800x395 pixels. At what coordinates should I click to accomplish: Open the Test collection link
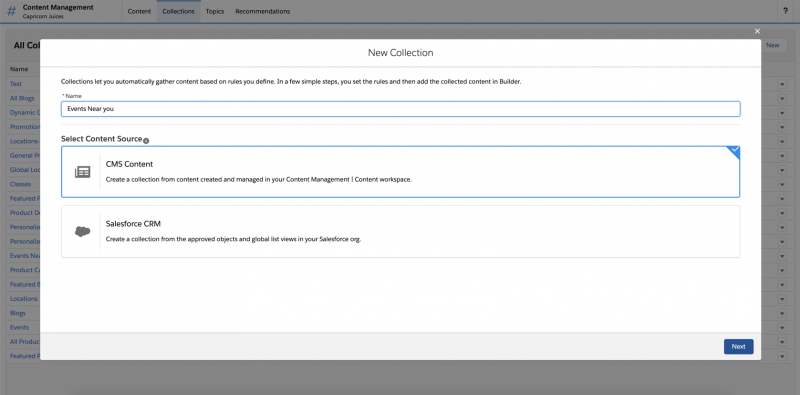[x=16, y=84]
